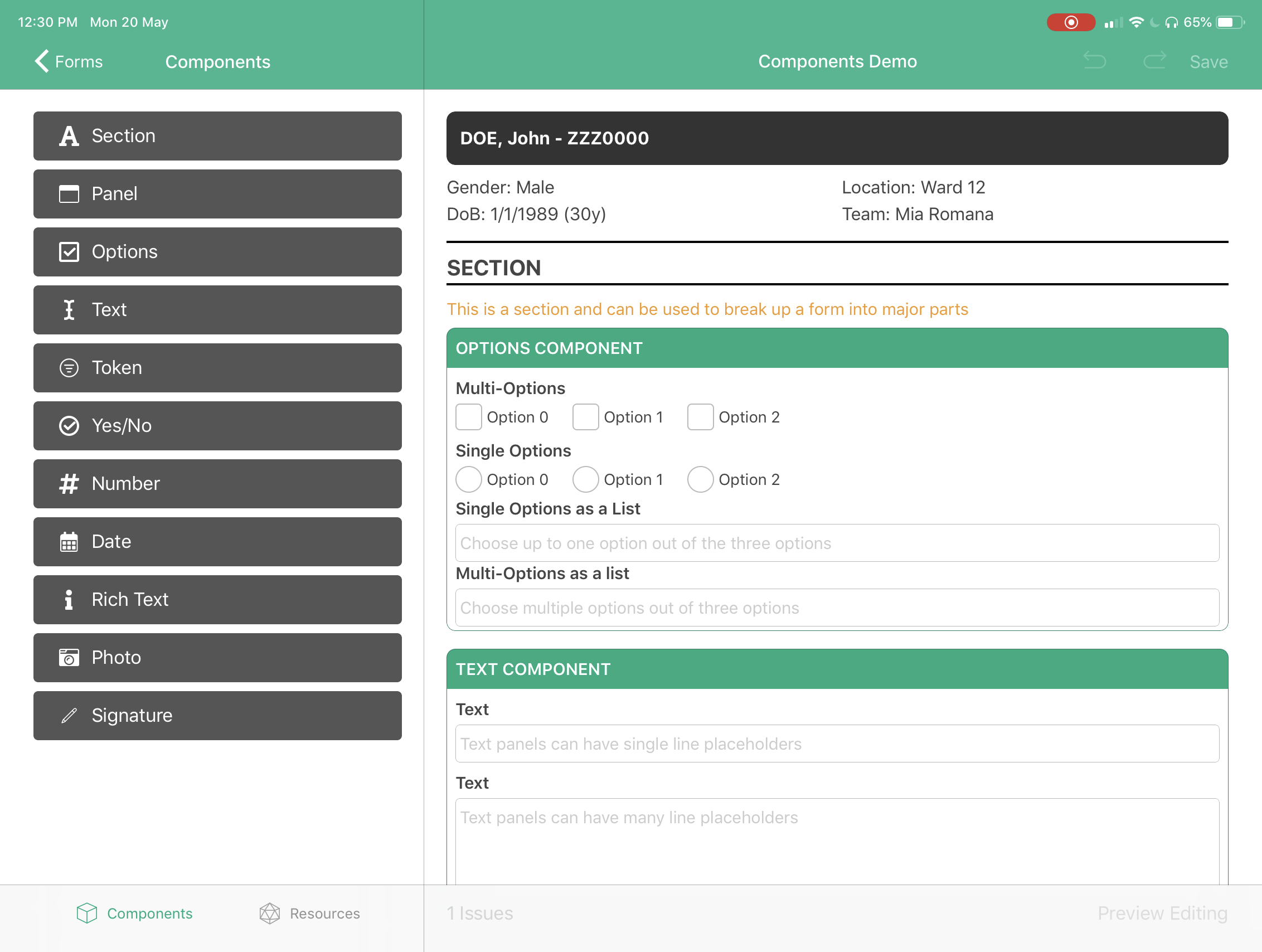Click the single line Text input field

coord(837,744)
